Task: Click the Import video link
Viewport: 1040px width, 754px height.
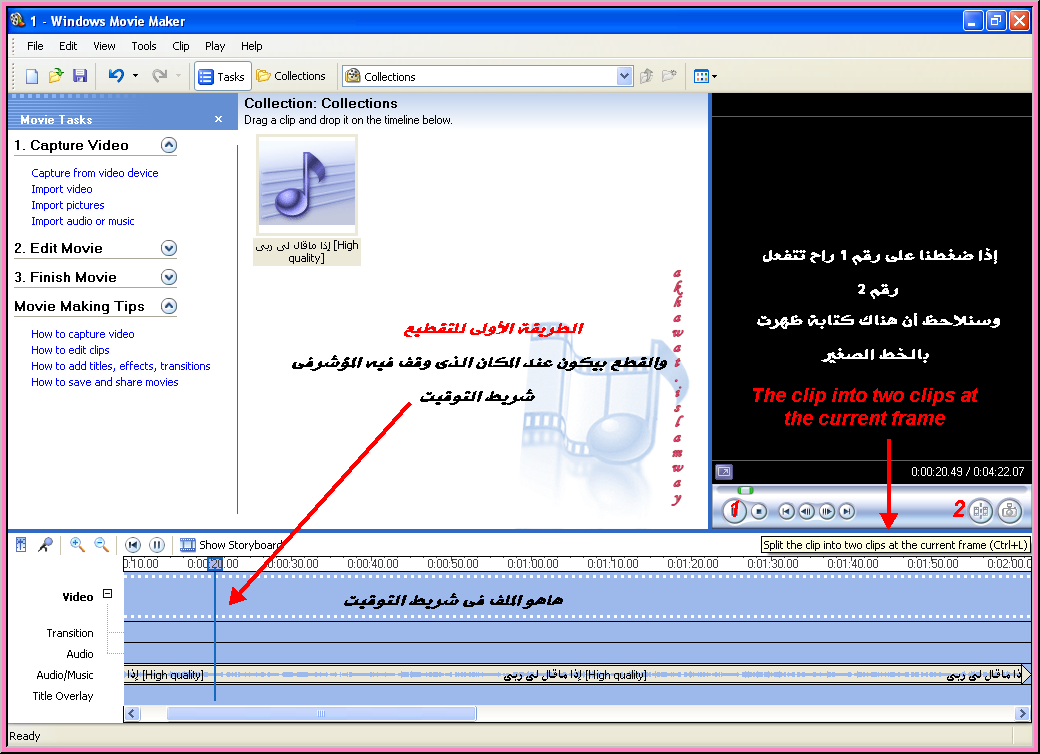Action: (x=62, y=189)
